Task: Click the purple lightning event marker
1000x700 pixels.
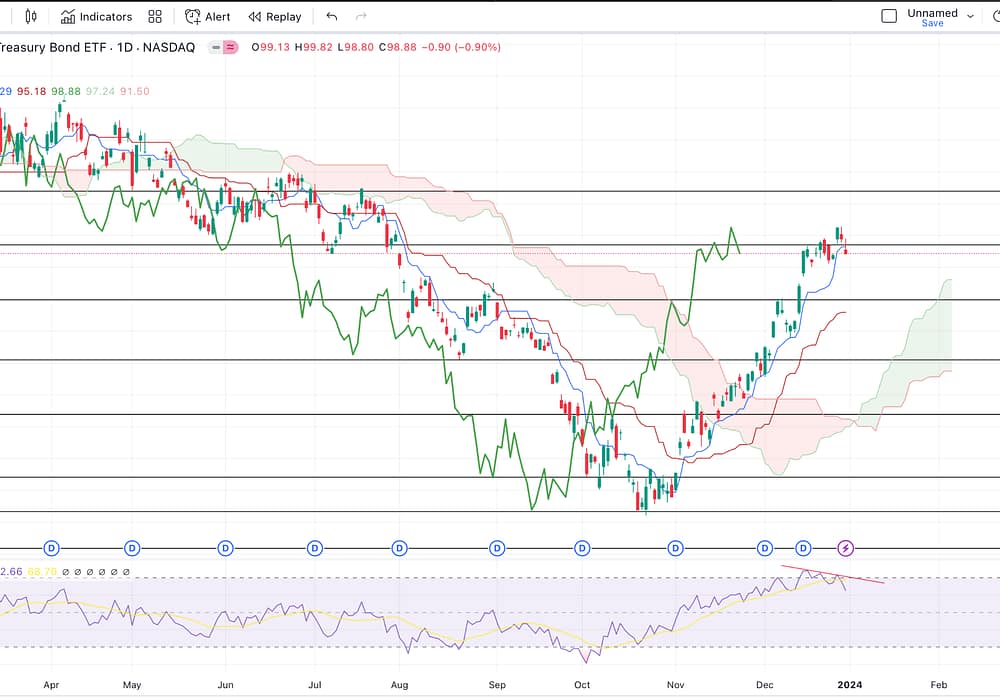Action: point(846,548)
